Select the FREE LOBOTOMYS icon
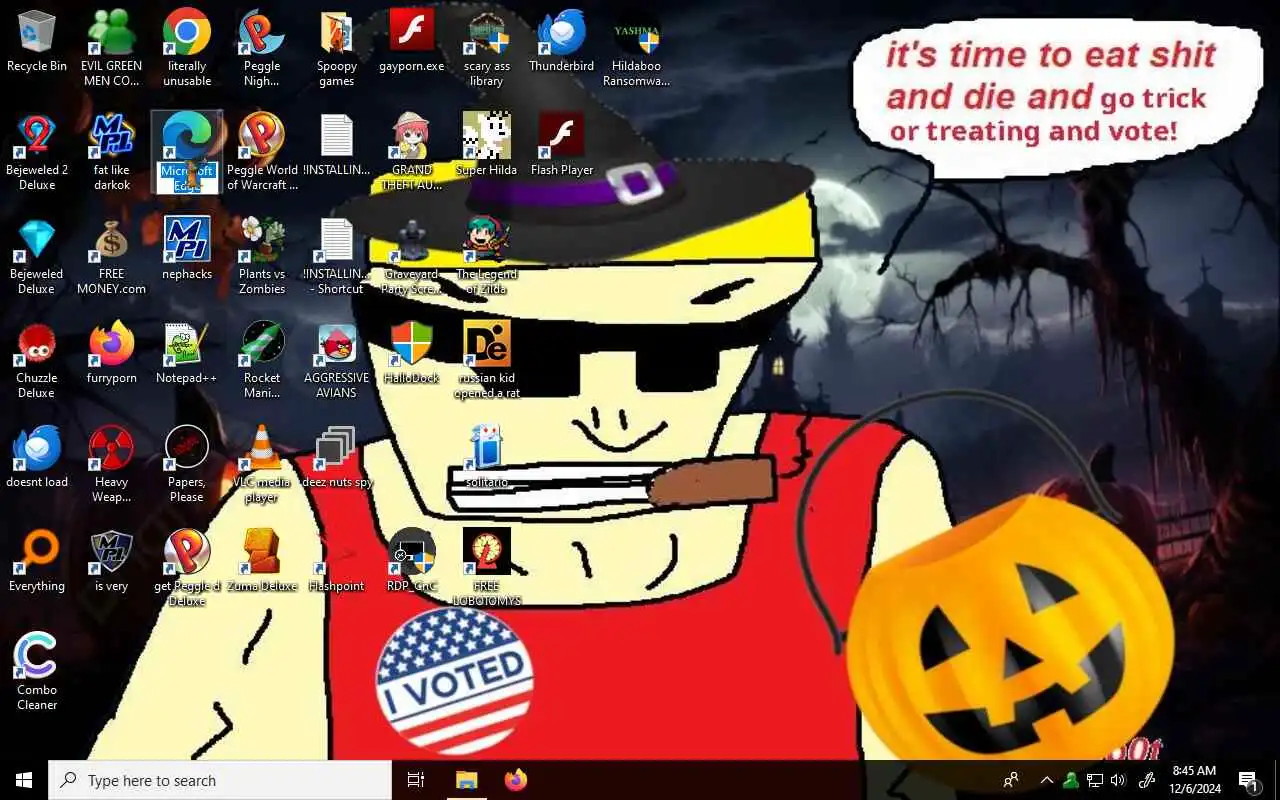The width and height of the screenshot is (1280, 800). (487, 568)
